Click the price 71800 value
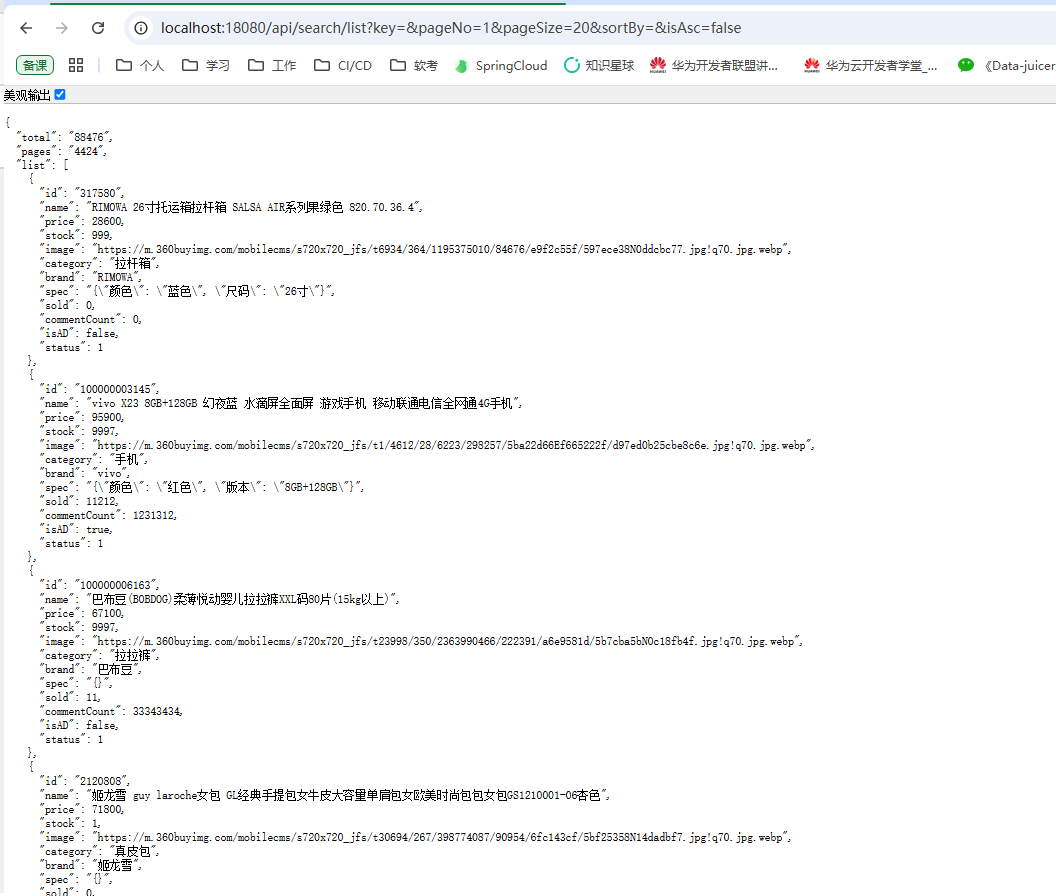1056x896 pixels. (x=108, y=810)
